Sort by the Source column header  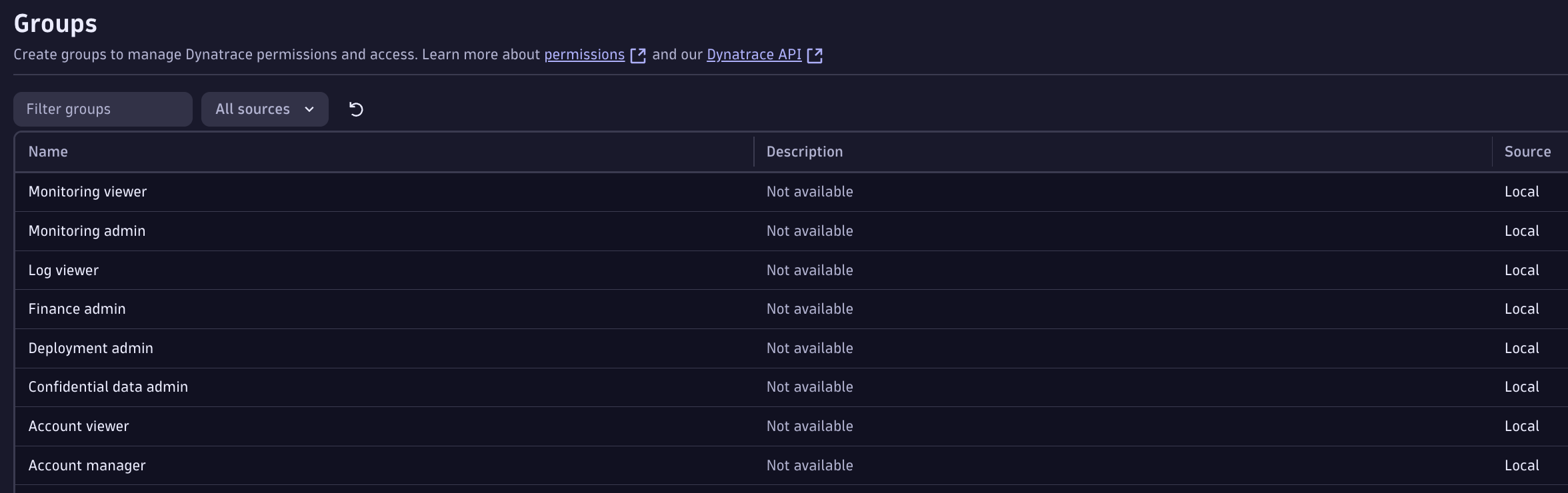[1527, 152]
